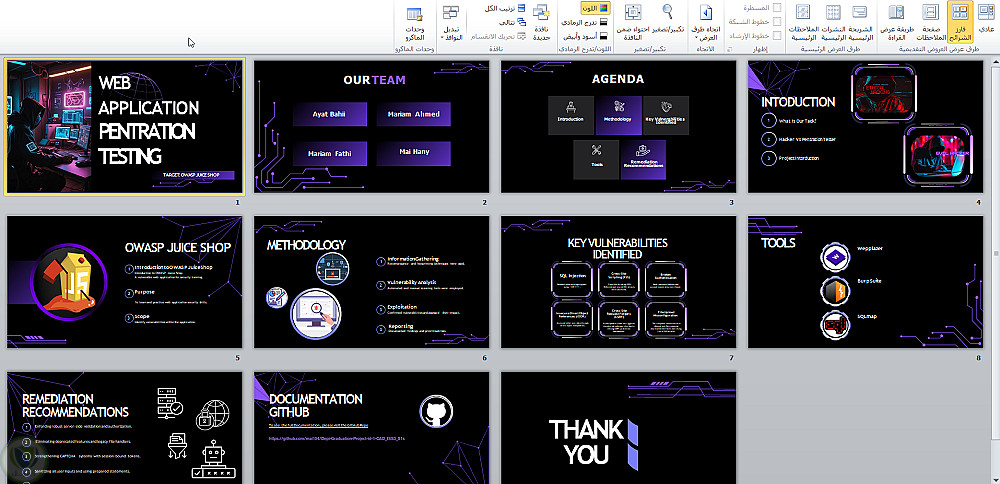Click the Window group label (نافذة)
The image size is (1000, 484).
[x=496, y=48]
